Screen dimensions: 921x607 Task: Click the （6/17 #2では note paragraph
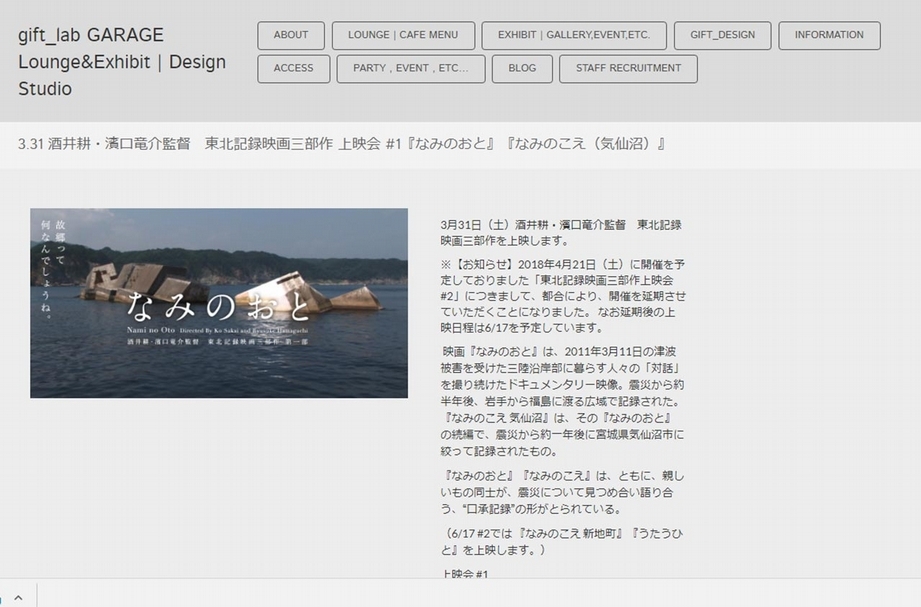[562, 542]
